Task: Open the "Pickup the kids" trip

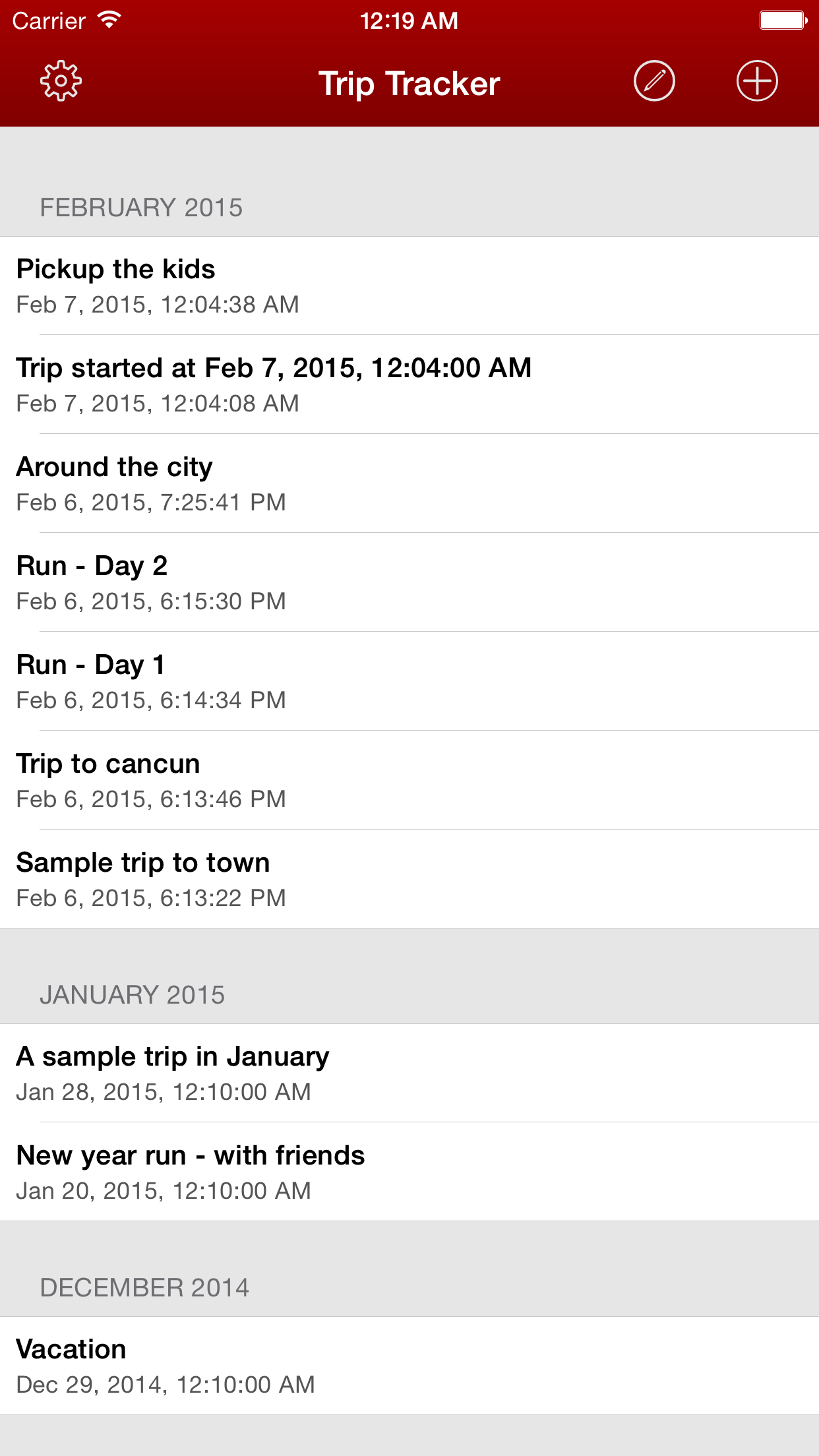Action: tap(409, 286)
